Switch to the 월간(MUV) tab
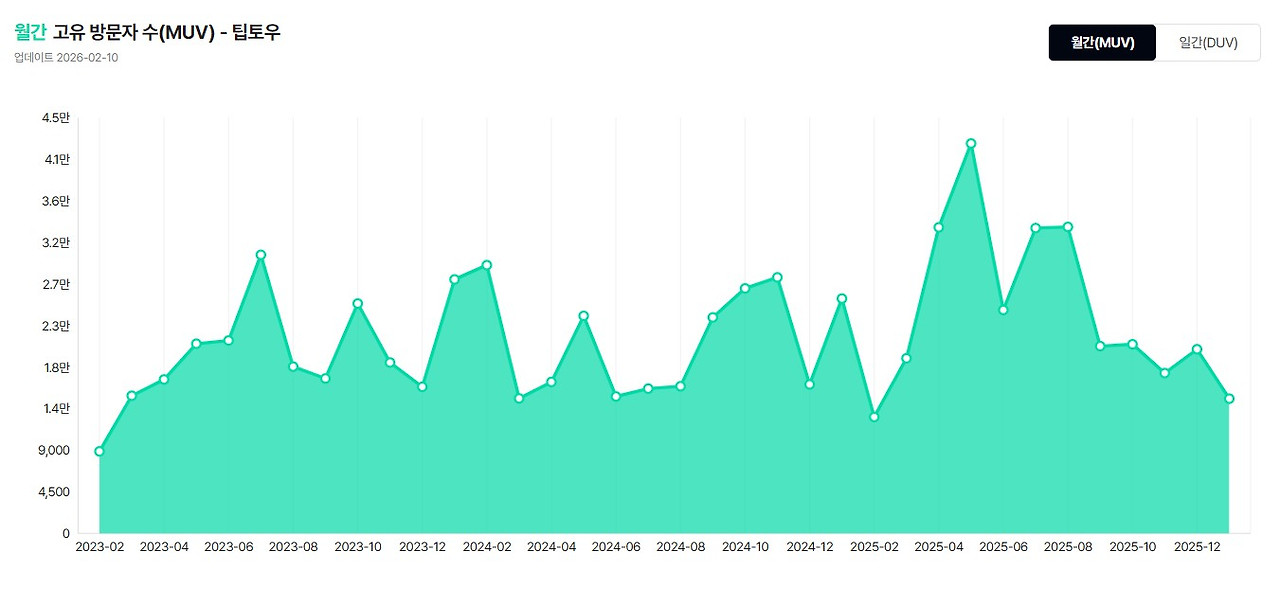The height and width of the screenshot is (589, 1280). pyautogui.click(x=1102, y=43)
